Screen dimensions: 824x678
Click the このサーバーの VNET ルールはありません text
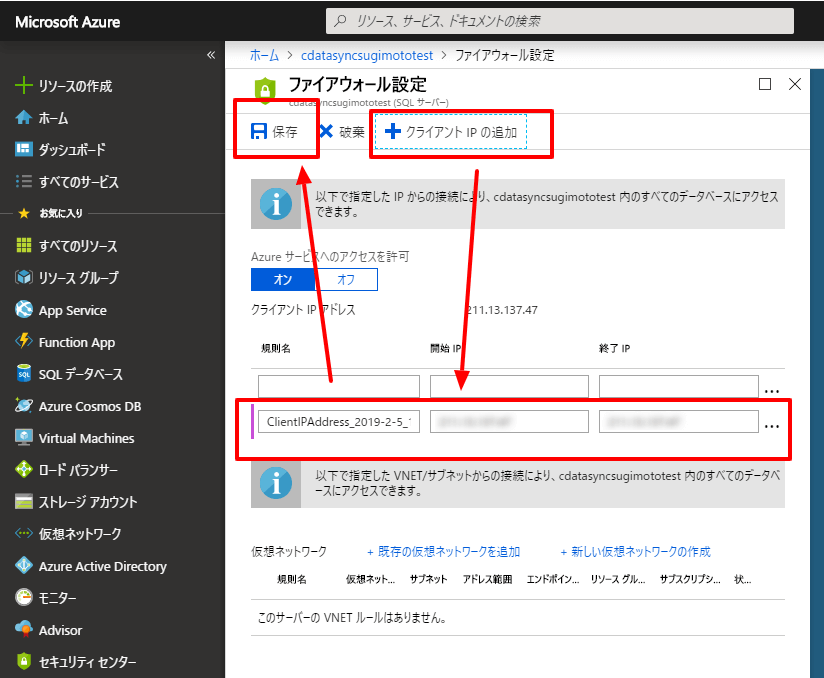coord(352,618)
